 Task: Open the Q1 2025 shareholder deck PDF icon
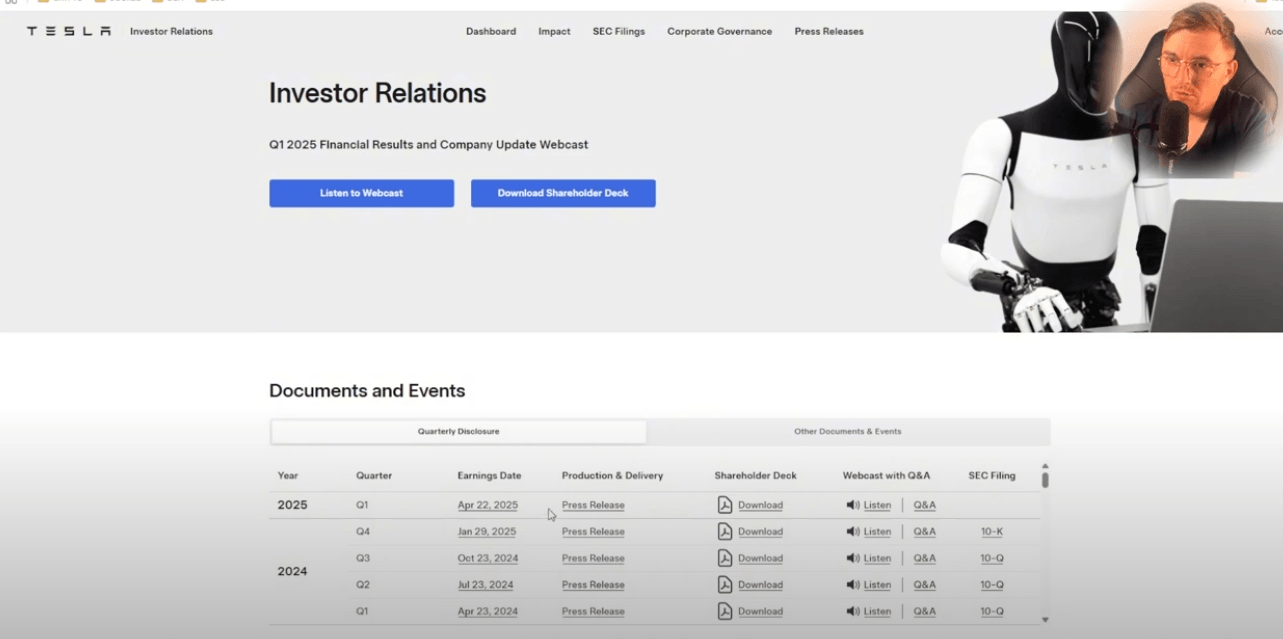[x=725, y=505]
